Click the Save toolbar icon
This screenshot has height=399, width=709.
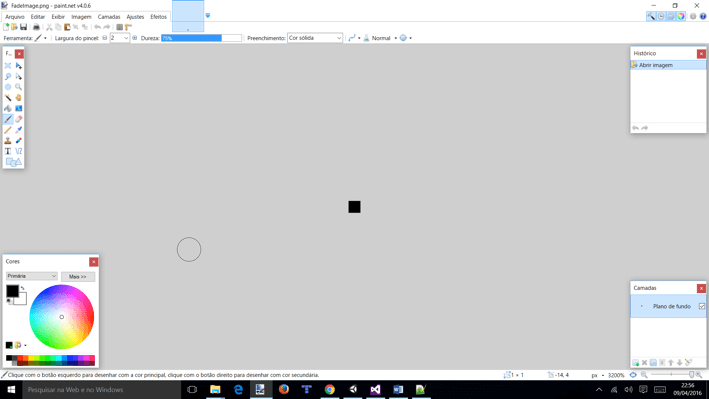[x=24, y=27]
